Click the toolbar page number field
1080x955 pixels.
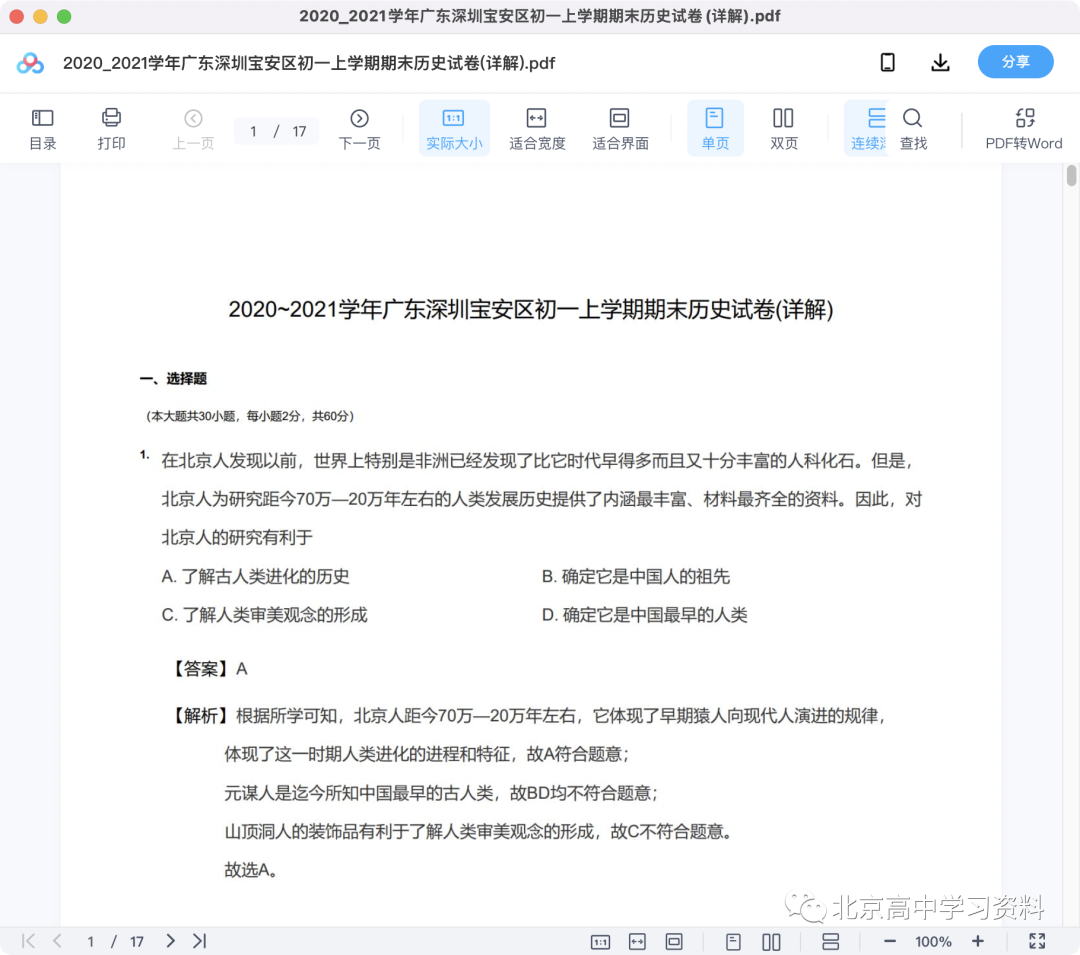coord(254,131)
